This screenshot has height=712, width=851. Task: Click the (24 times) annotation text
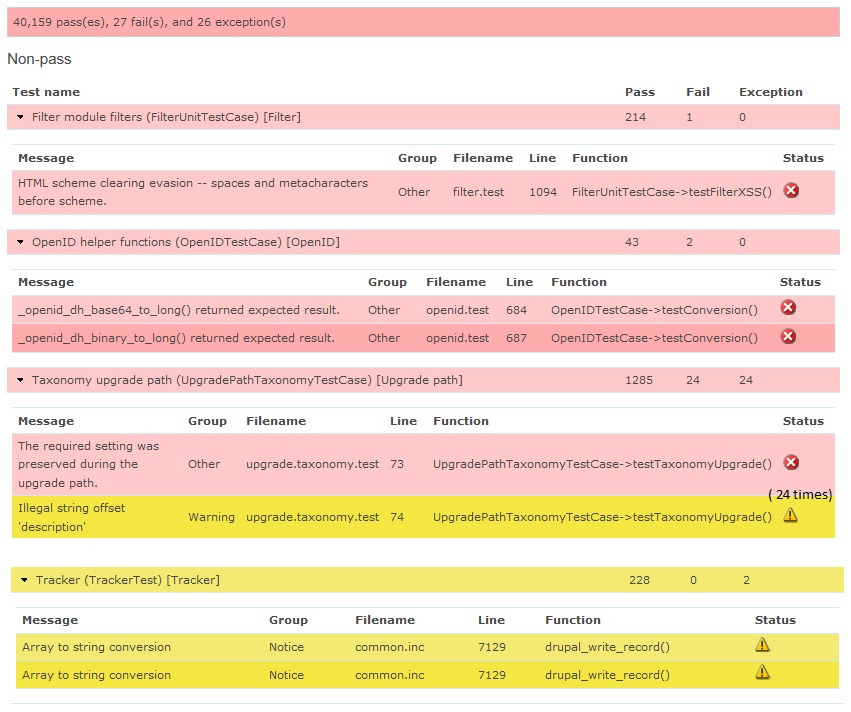point(800,494)
